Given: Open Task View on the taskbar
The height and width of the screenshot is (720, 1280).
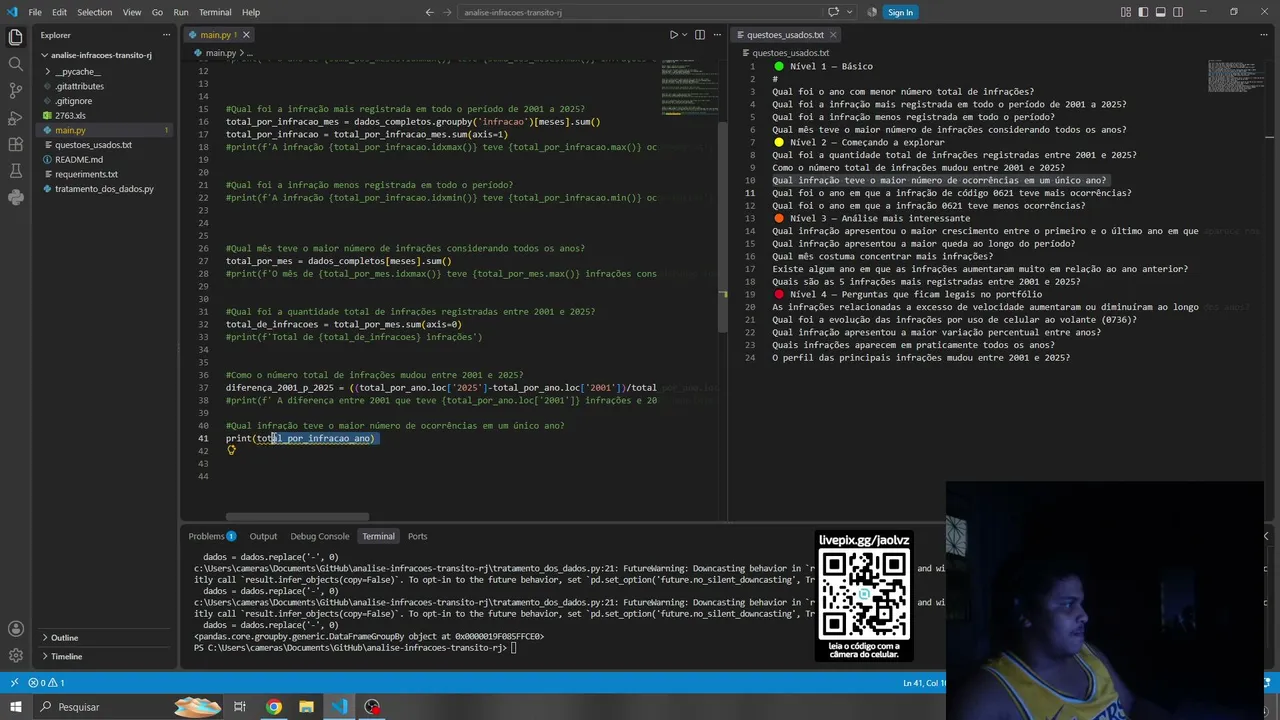Looking at the screenshot, I should pyautogui.click(x=240, y=707).
